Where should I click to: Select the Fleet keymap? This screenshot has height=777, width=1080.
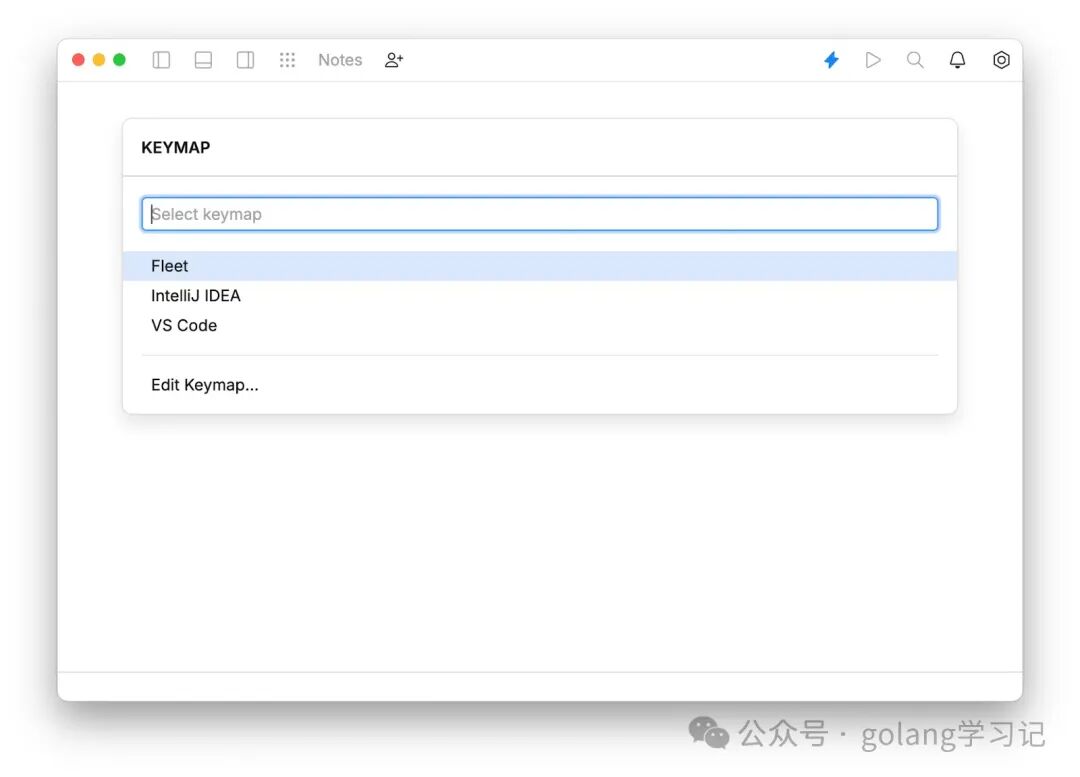pos(540,266)
